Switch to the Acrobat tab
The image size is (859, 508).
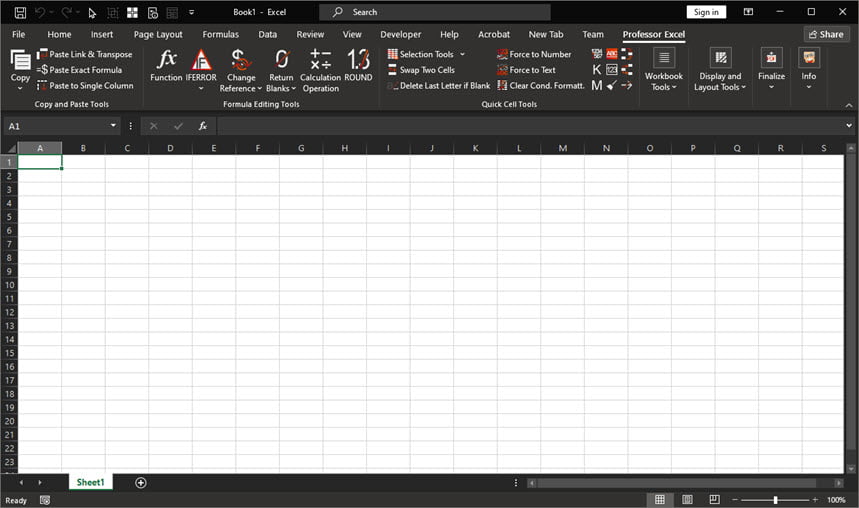point(494,34)
